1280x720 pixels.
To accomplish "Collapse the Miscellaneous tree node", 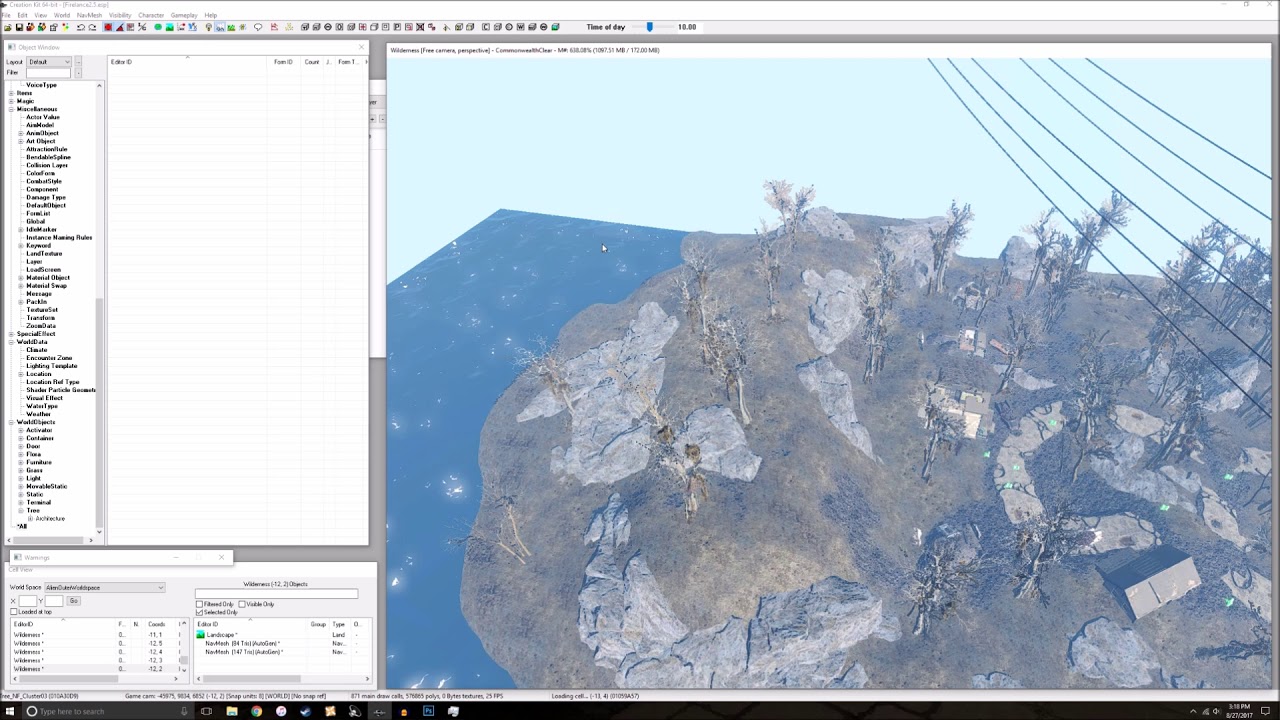I will 11,109.
